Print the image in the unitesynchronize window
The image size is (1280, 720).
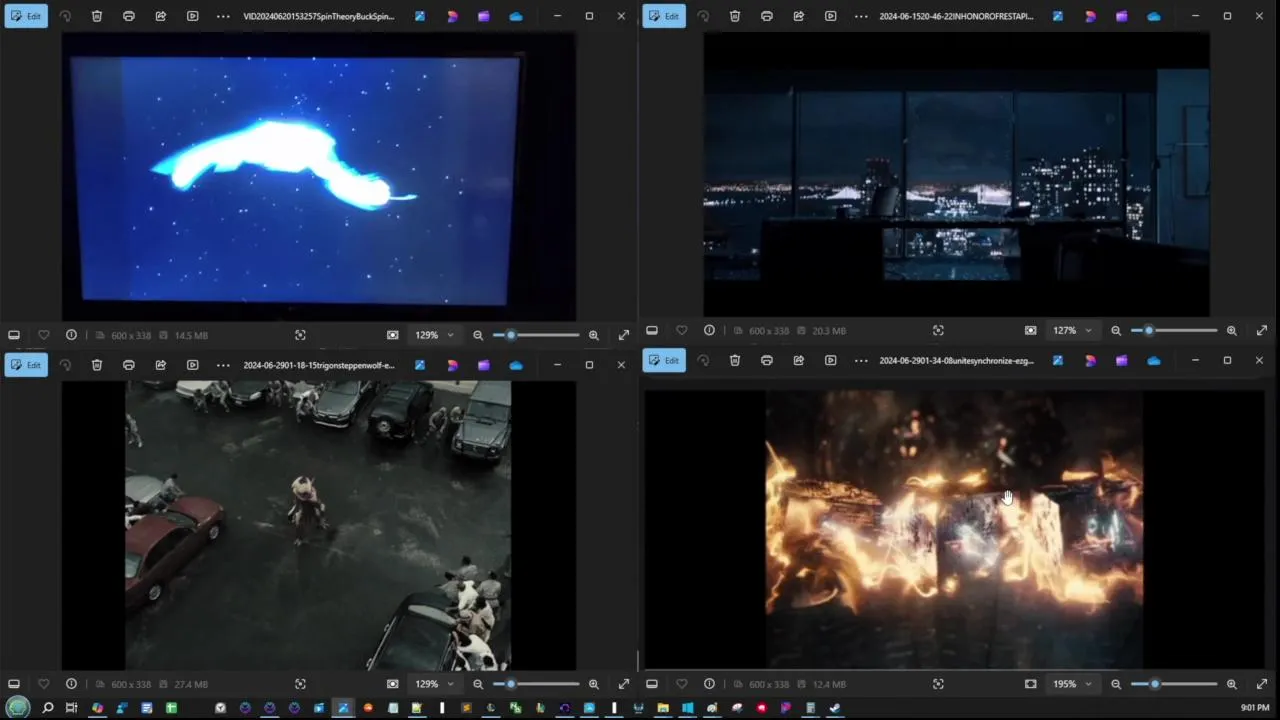[x=767, y=360]
